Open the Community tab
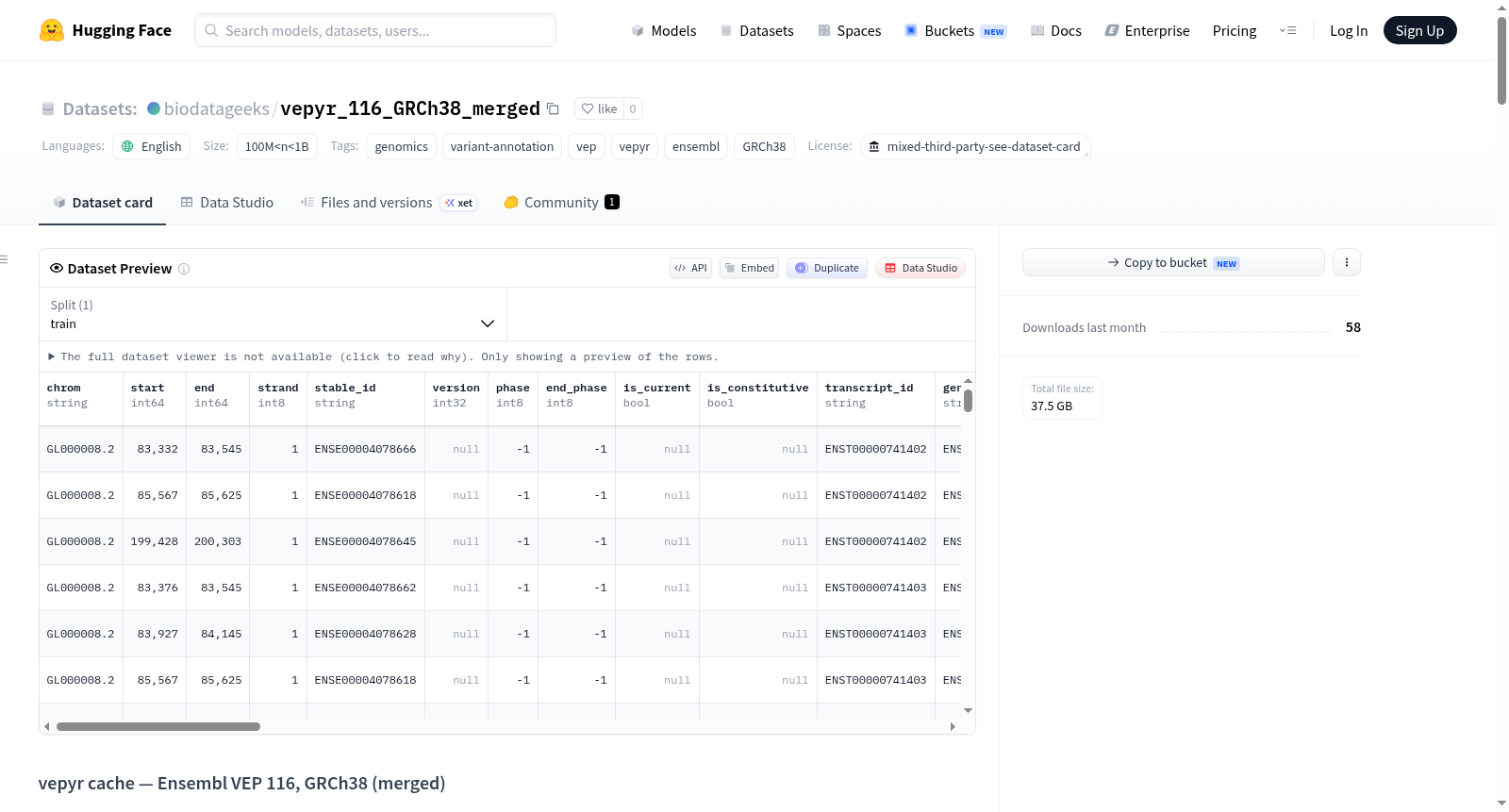The image size is (1509, 812). [561, 202]
